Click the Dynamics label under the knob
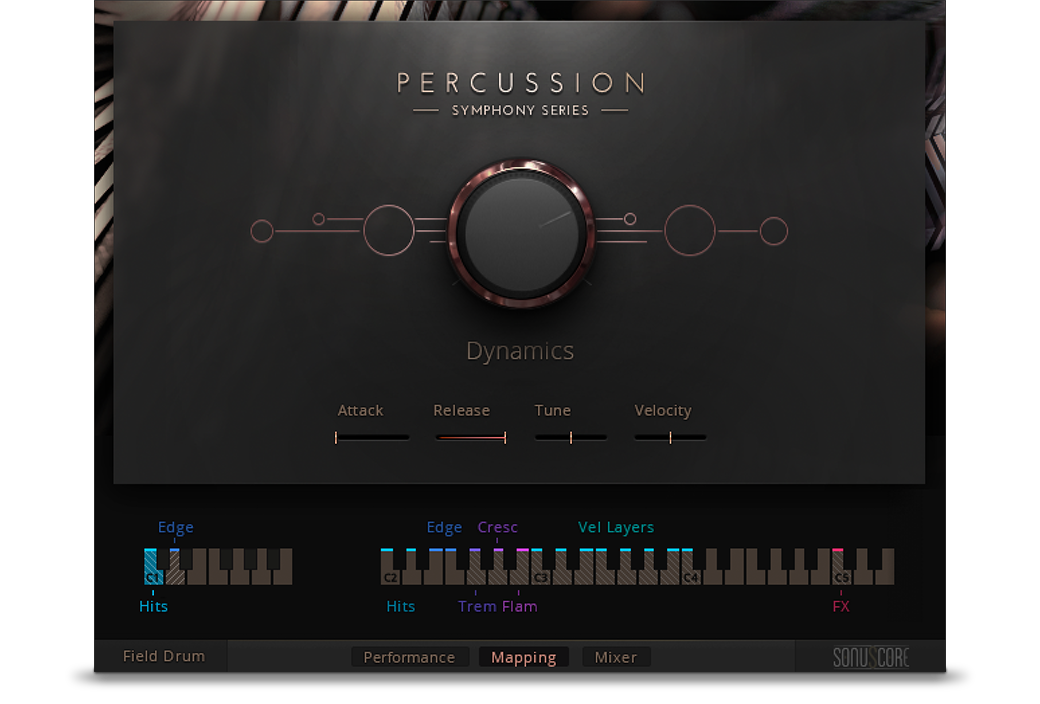 (x=520, y=351)
